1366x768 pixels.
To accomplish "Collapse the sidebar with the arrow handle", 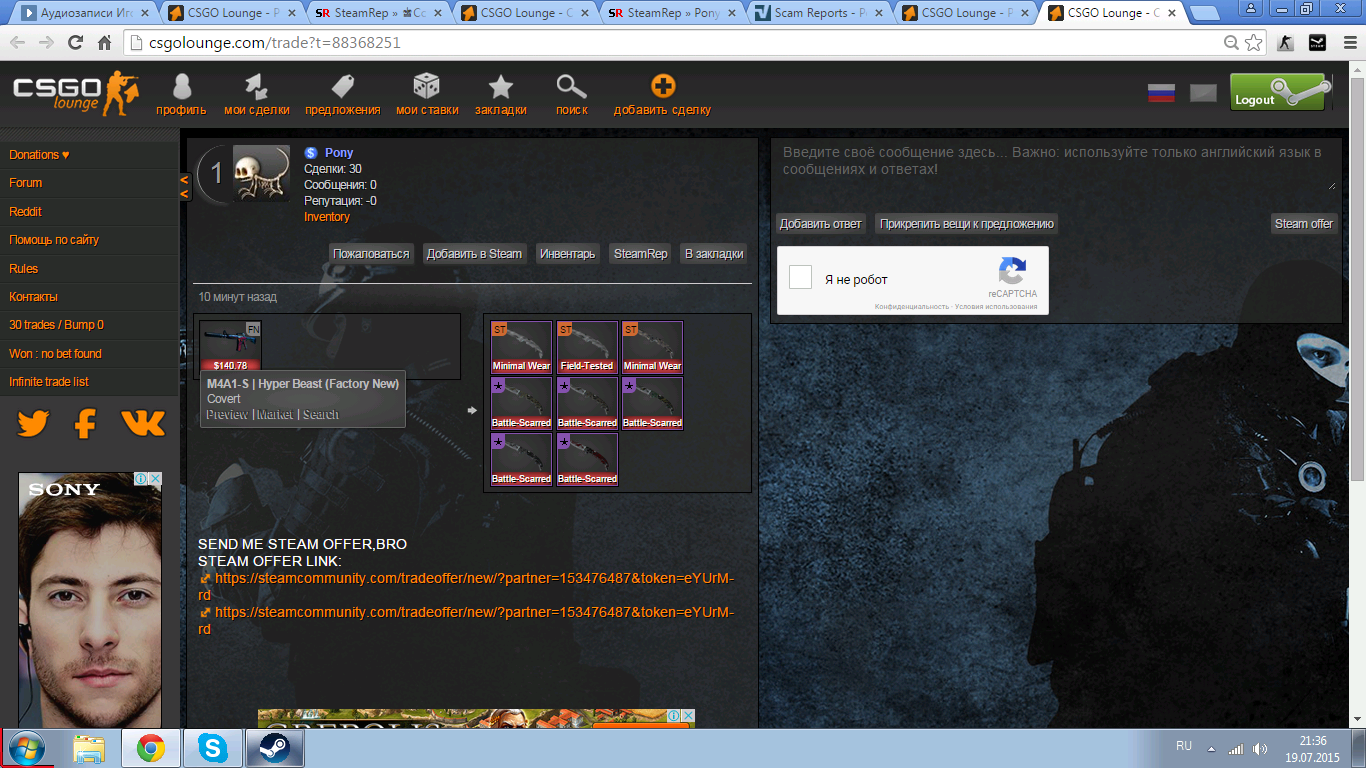I will tap(184, 186).
